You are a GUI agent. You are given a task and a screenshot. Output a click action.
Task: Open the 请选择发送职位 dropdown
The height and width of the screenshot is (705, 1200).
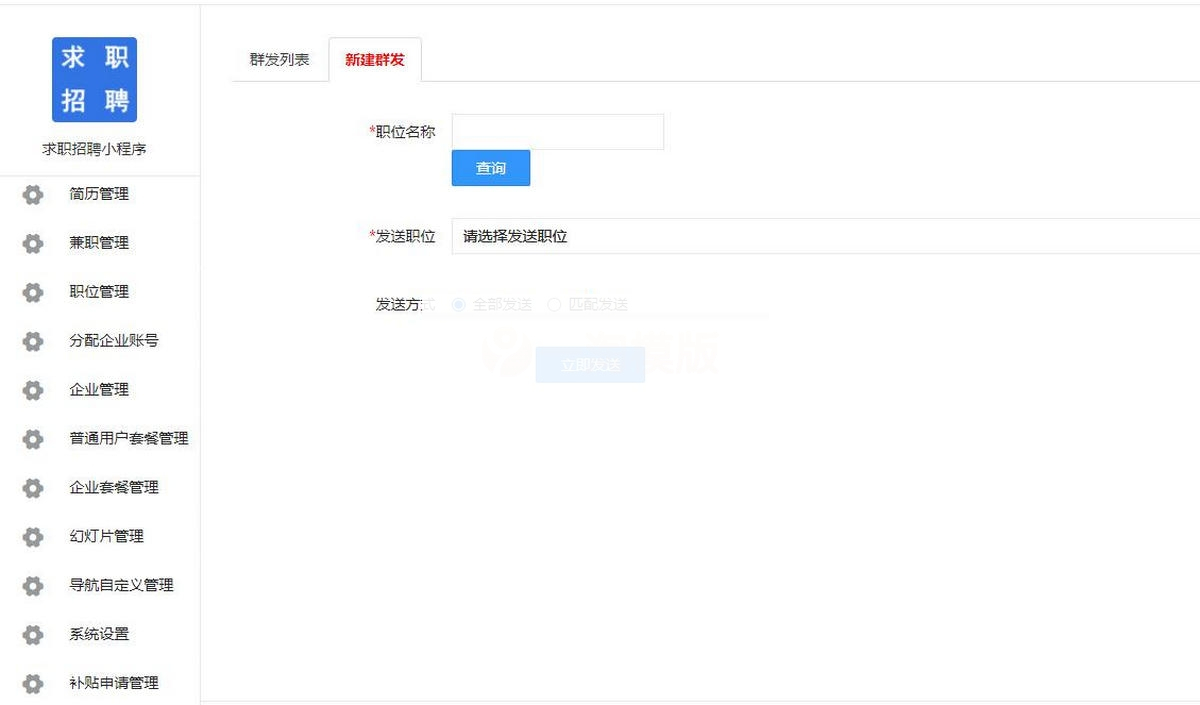coord(700,237)
